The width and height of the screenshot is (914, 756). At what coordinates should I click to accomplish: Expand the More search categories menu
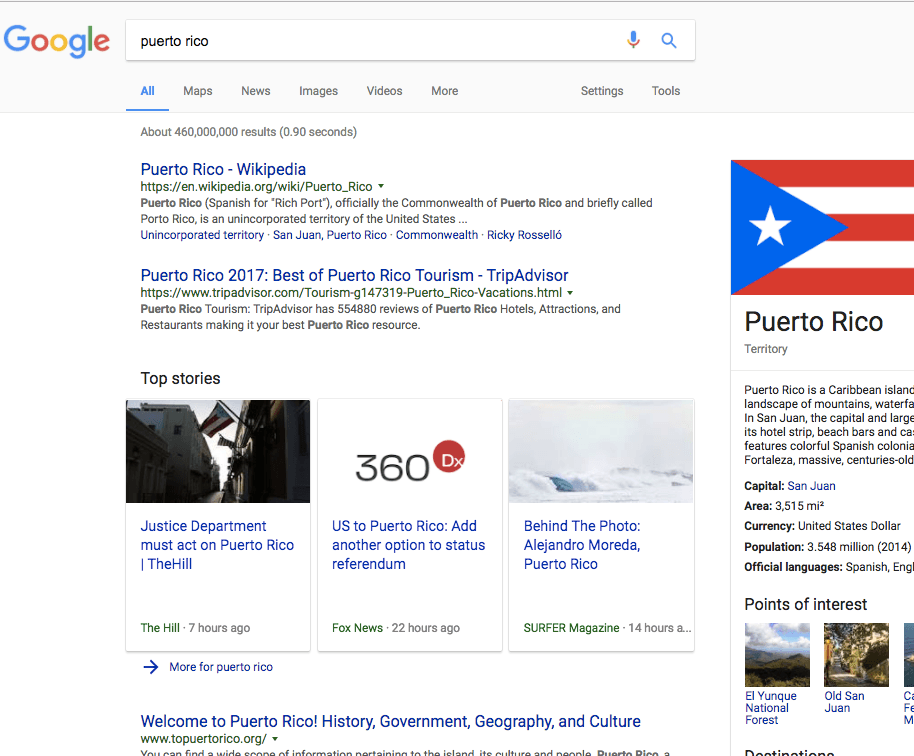click(445, 91)
